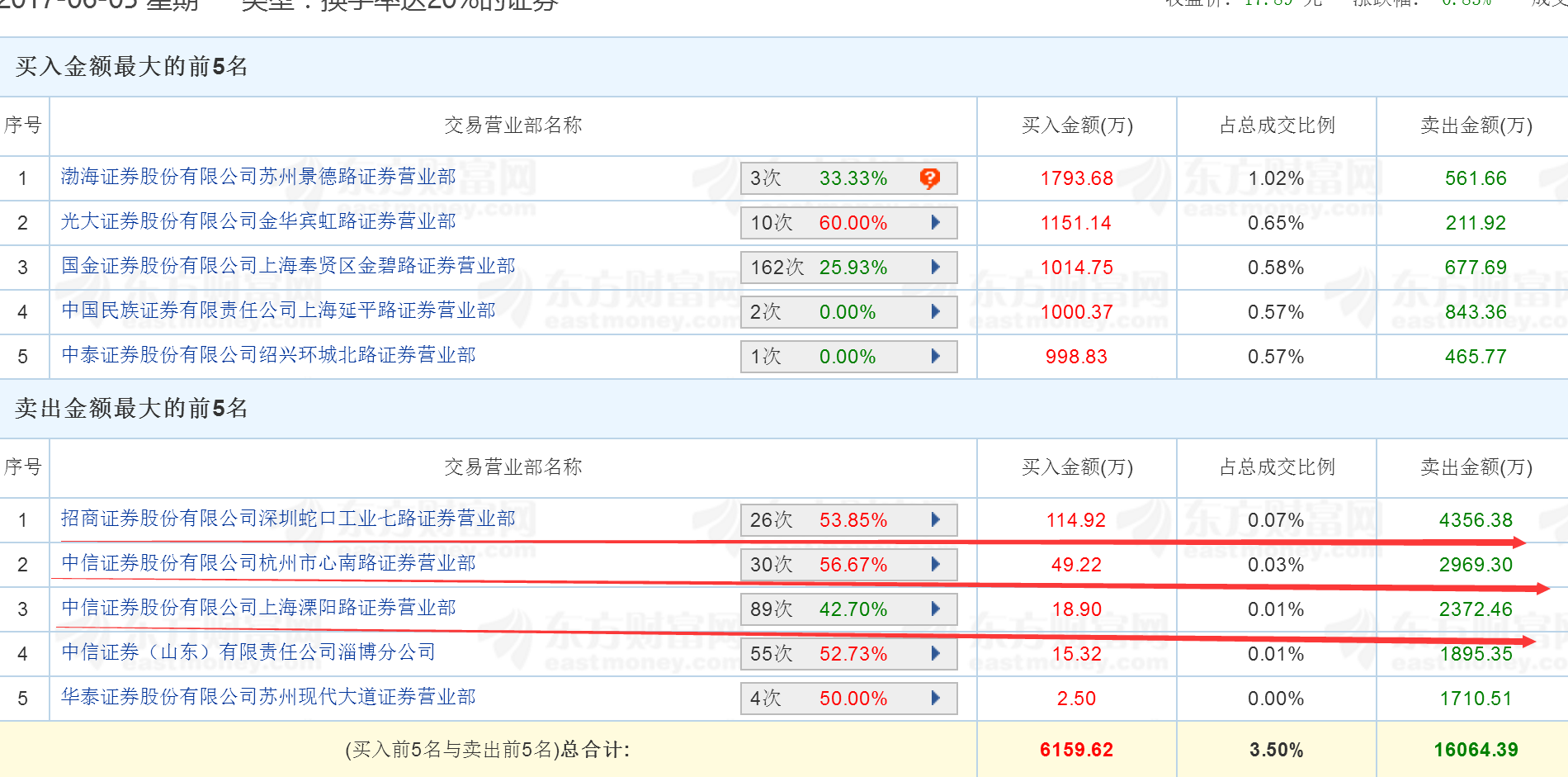Select buy amount value 18.90
This screenshot has width=1568, height=777.
click(x=1076, y=609)
